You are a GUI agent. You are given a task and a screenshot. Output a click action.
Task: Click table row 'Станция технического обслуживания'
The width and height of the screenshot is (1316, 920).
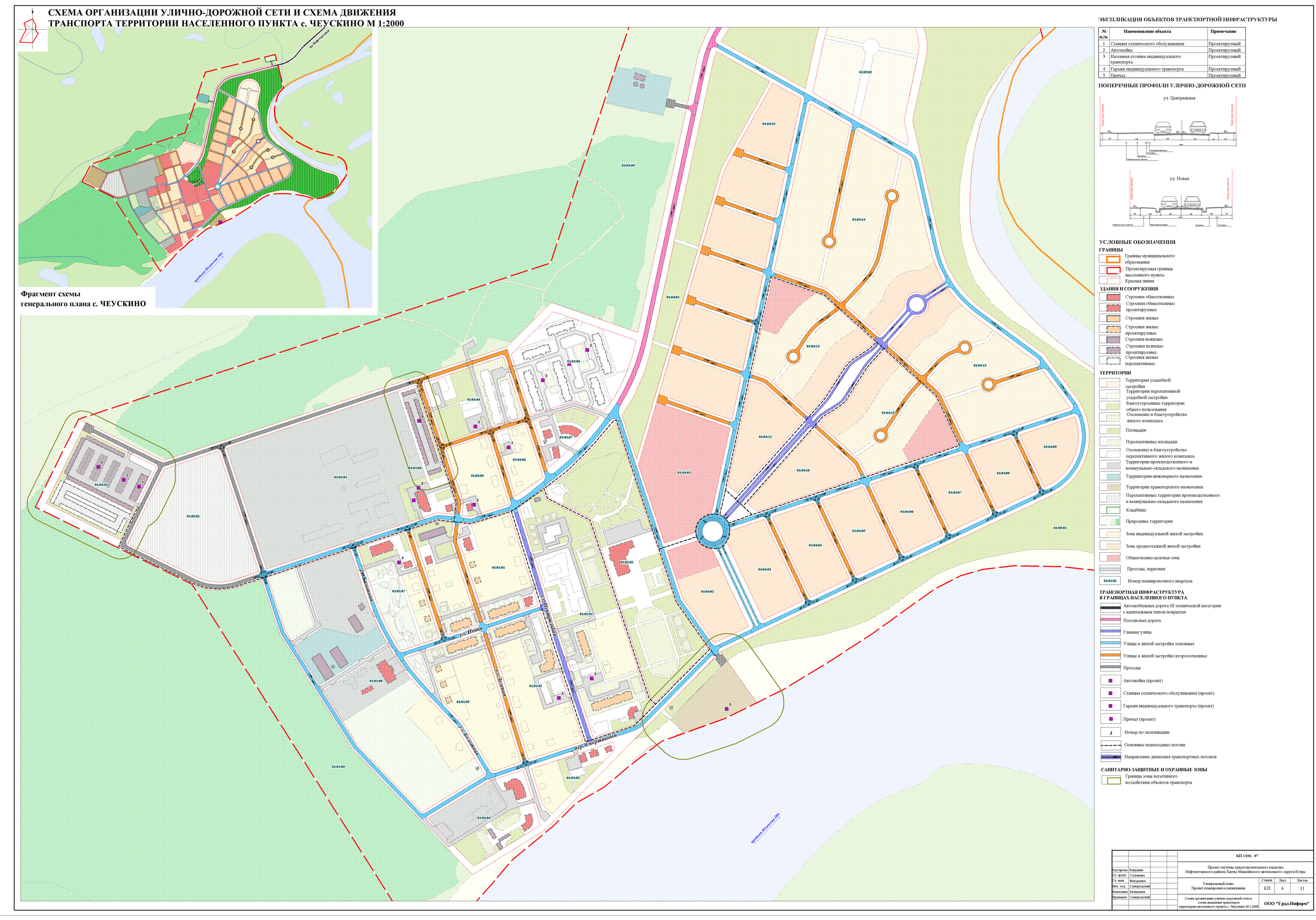(x=1172, y=44)
